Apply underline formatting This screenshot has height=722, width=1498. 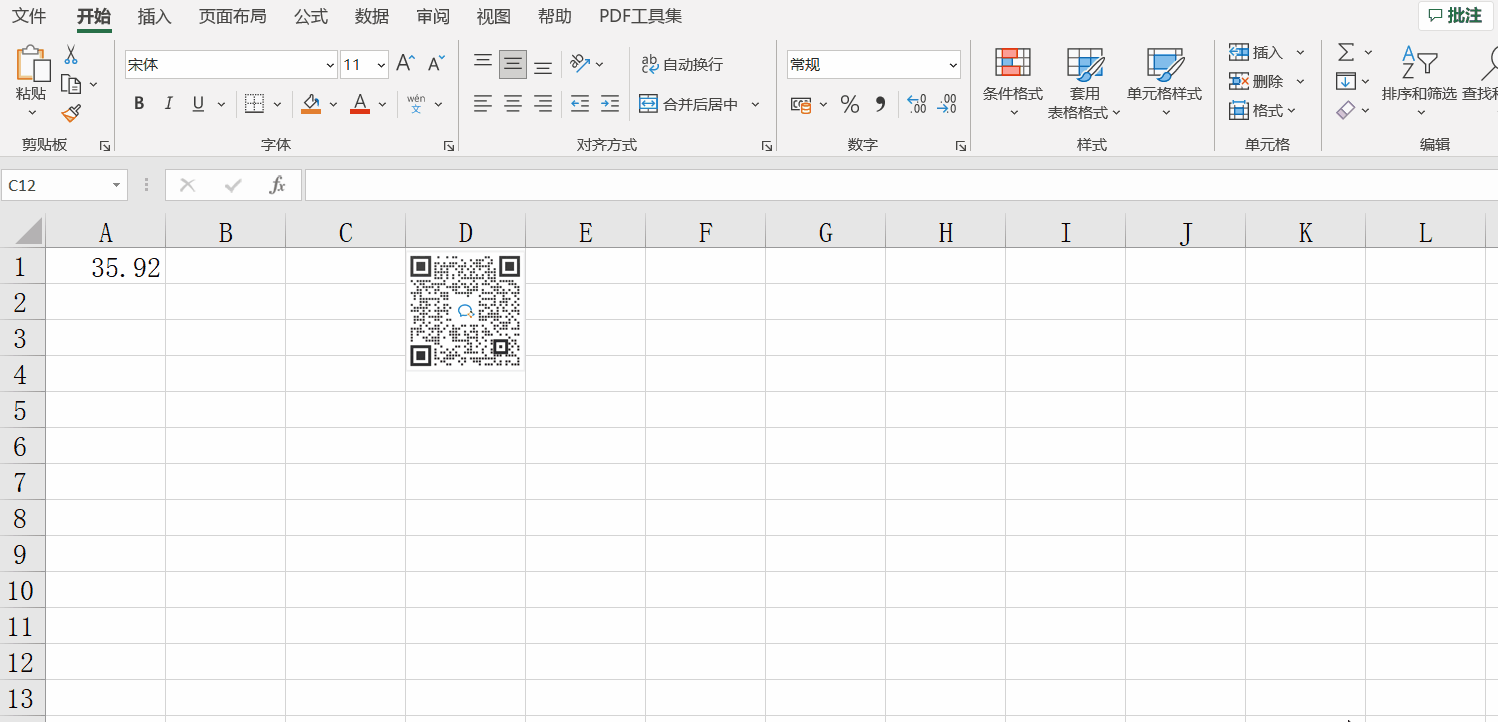point(198,103)
